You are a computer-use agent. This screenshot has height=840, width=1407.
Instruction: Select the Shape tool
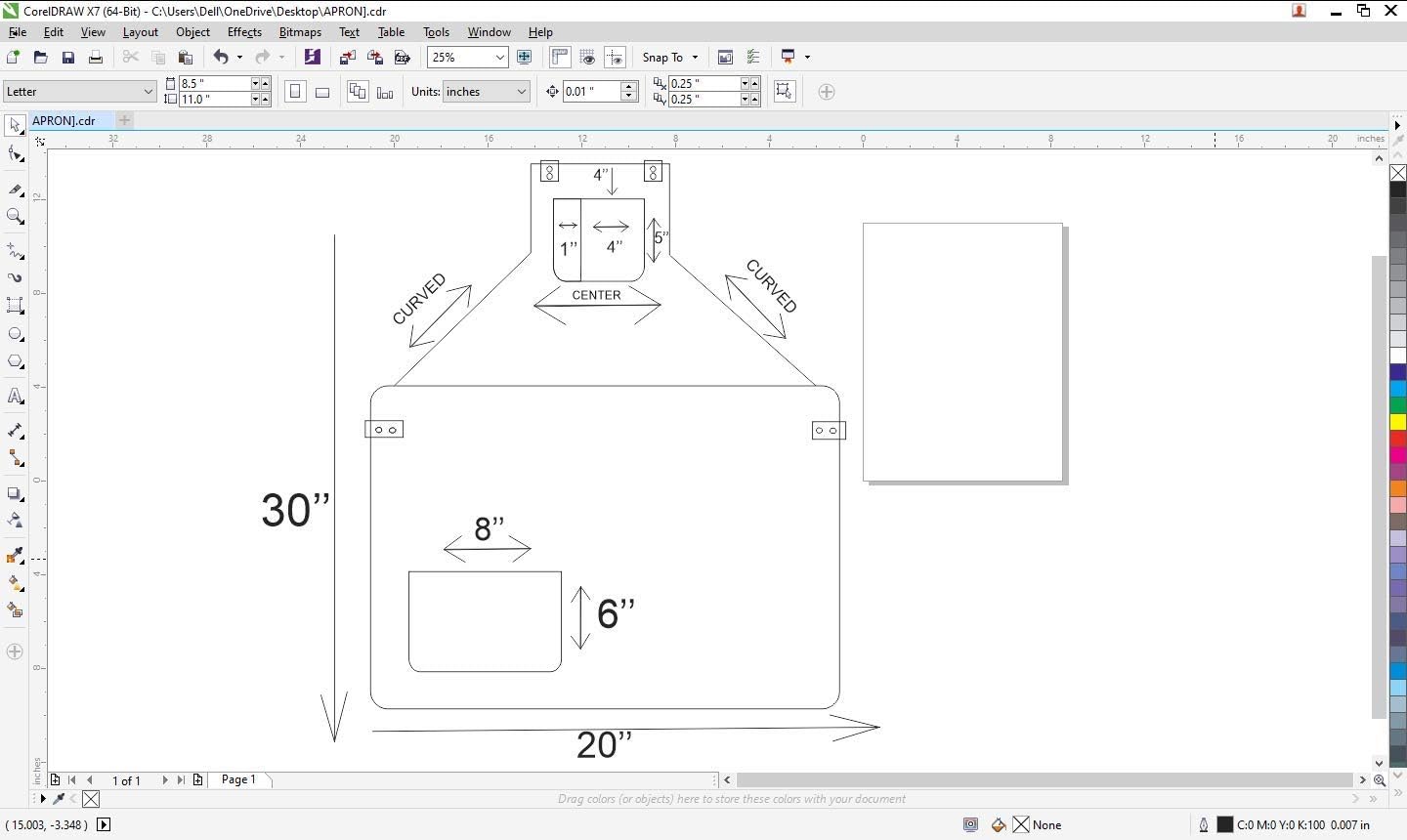tap(15, 153)
